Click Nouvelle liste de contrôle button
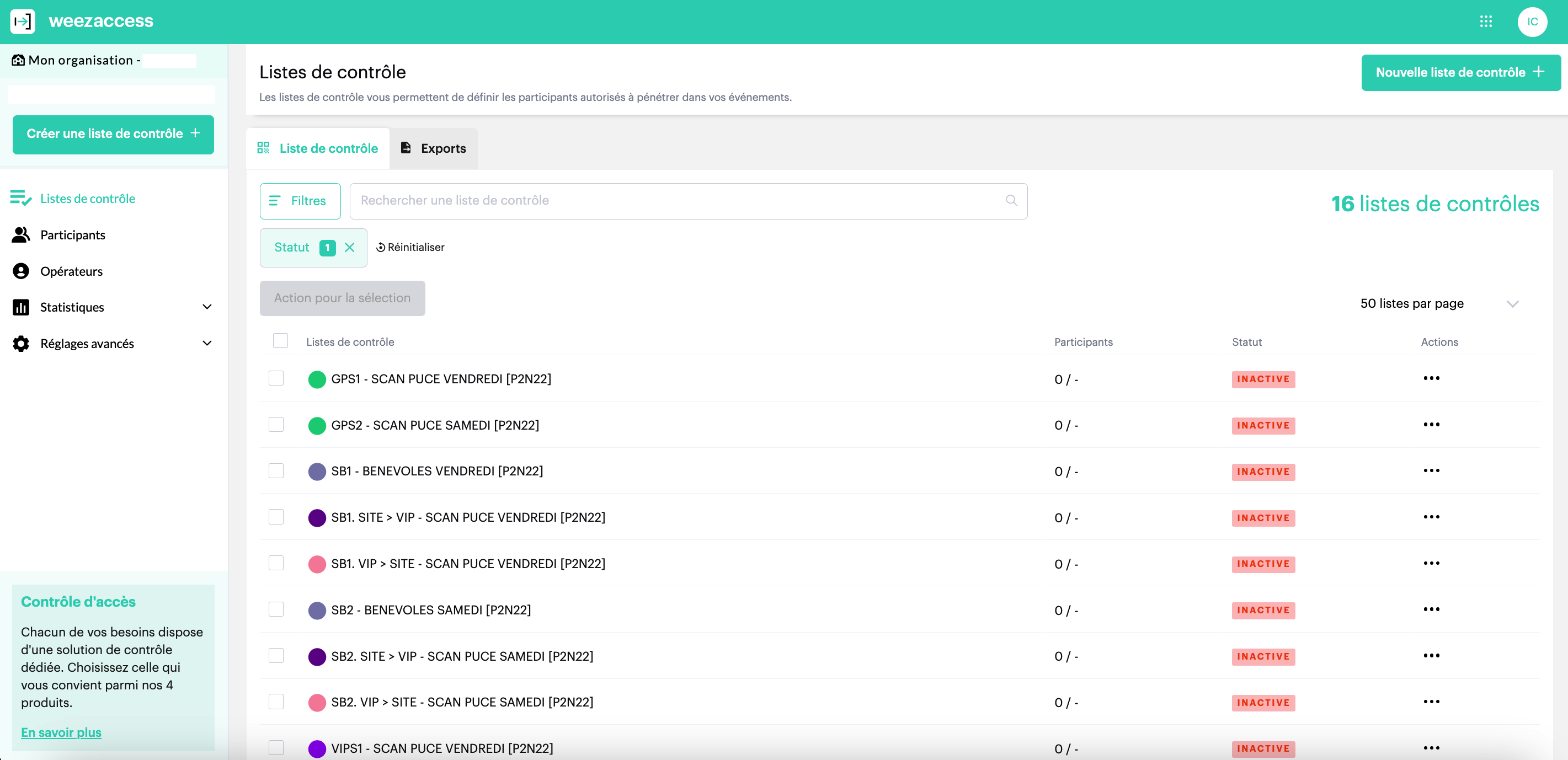 (x=1460, y=72)
